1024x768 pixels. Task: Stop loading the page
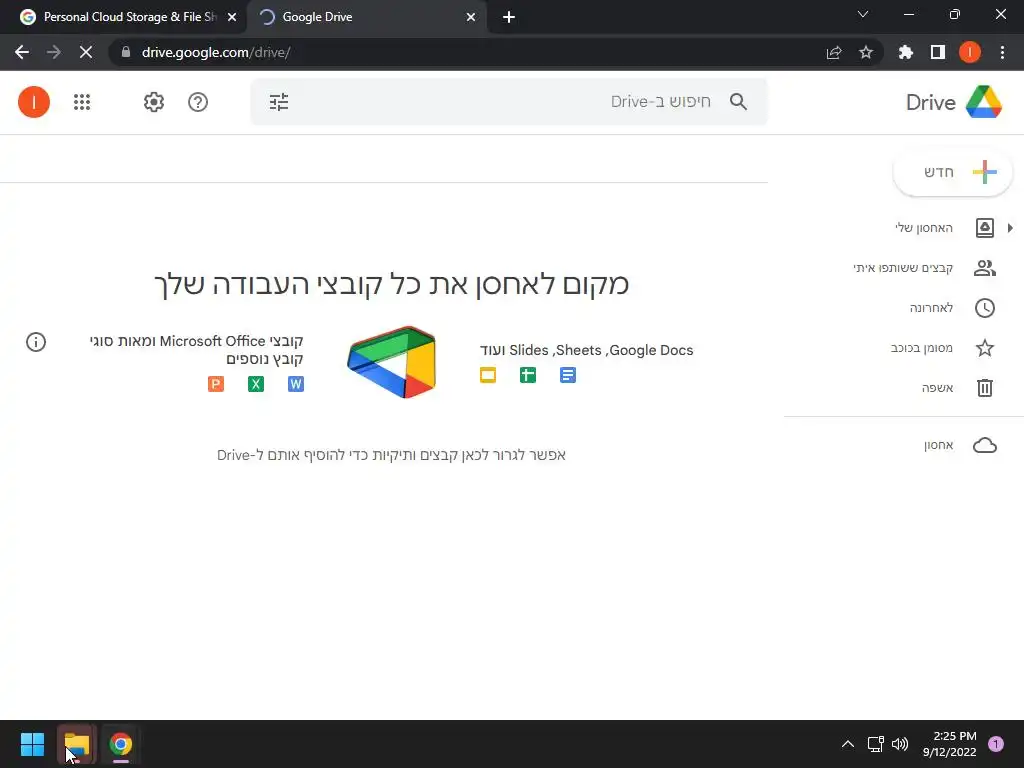pyautogui.click(x=86, y=52)
